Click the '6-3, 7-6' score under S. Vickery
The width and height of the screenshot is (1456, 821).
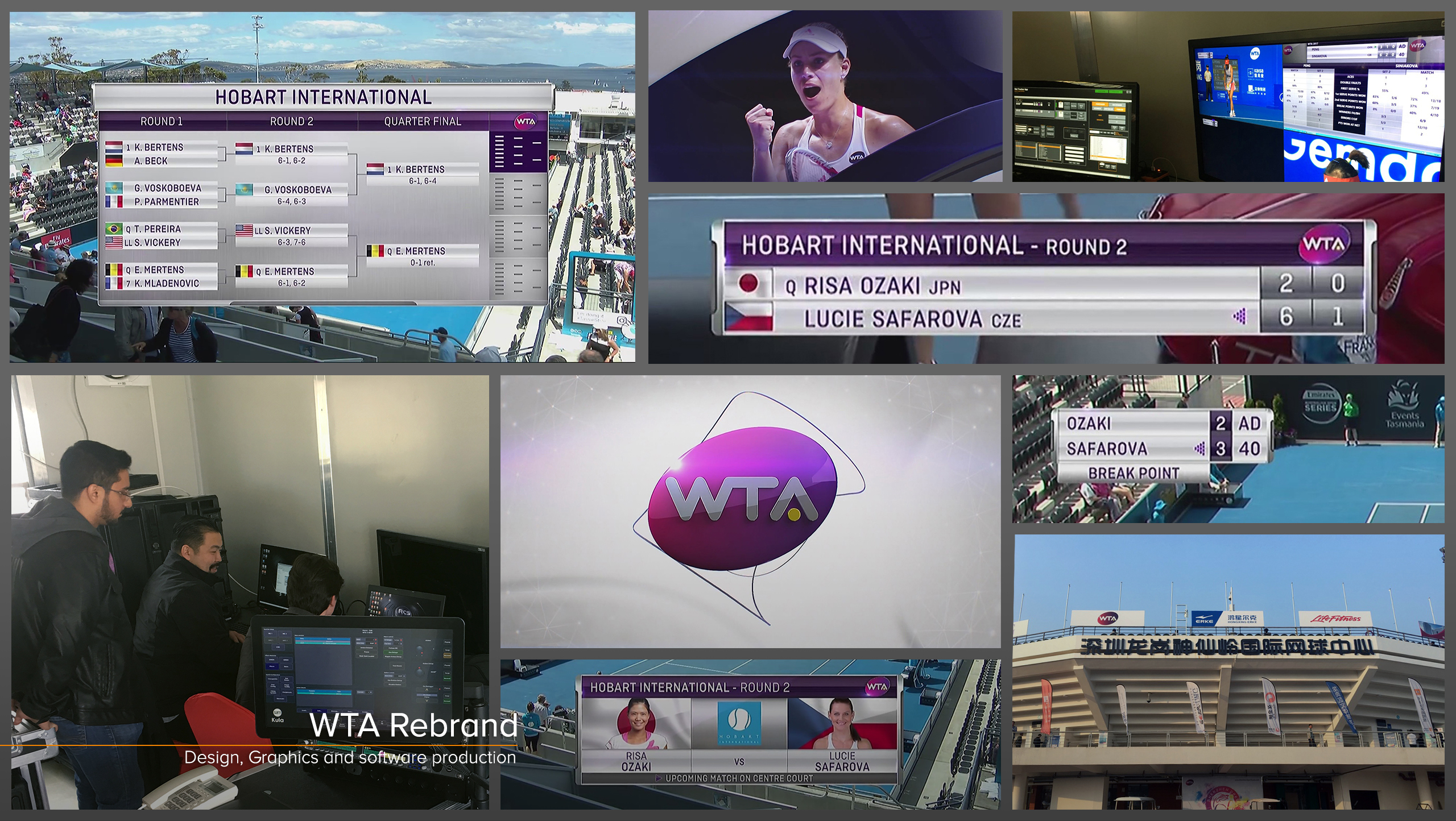(x=292, y=242)
